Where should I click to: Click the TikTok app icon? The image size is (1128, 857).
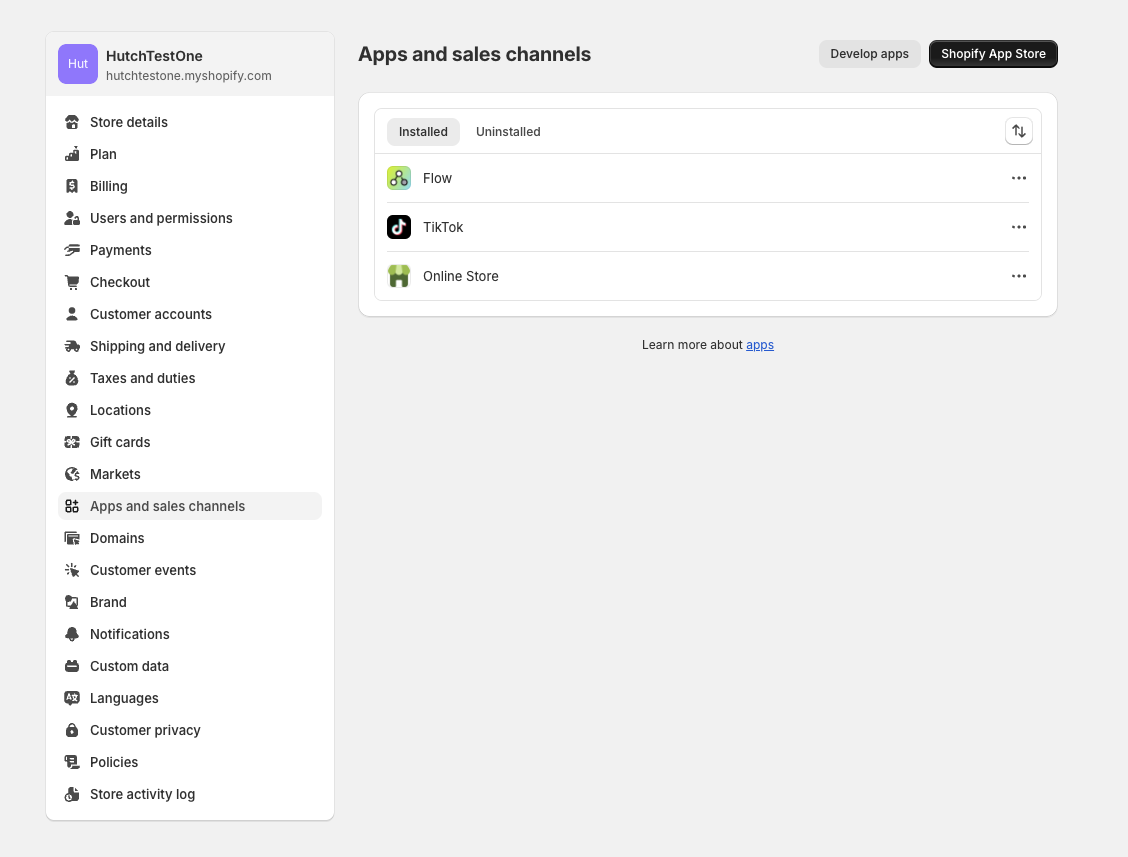399,227
